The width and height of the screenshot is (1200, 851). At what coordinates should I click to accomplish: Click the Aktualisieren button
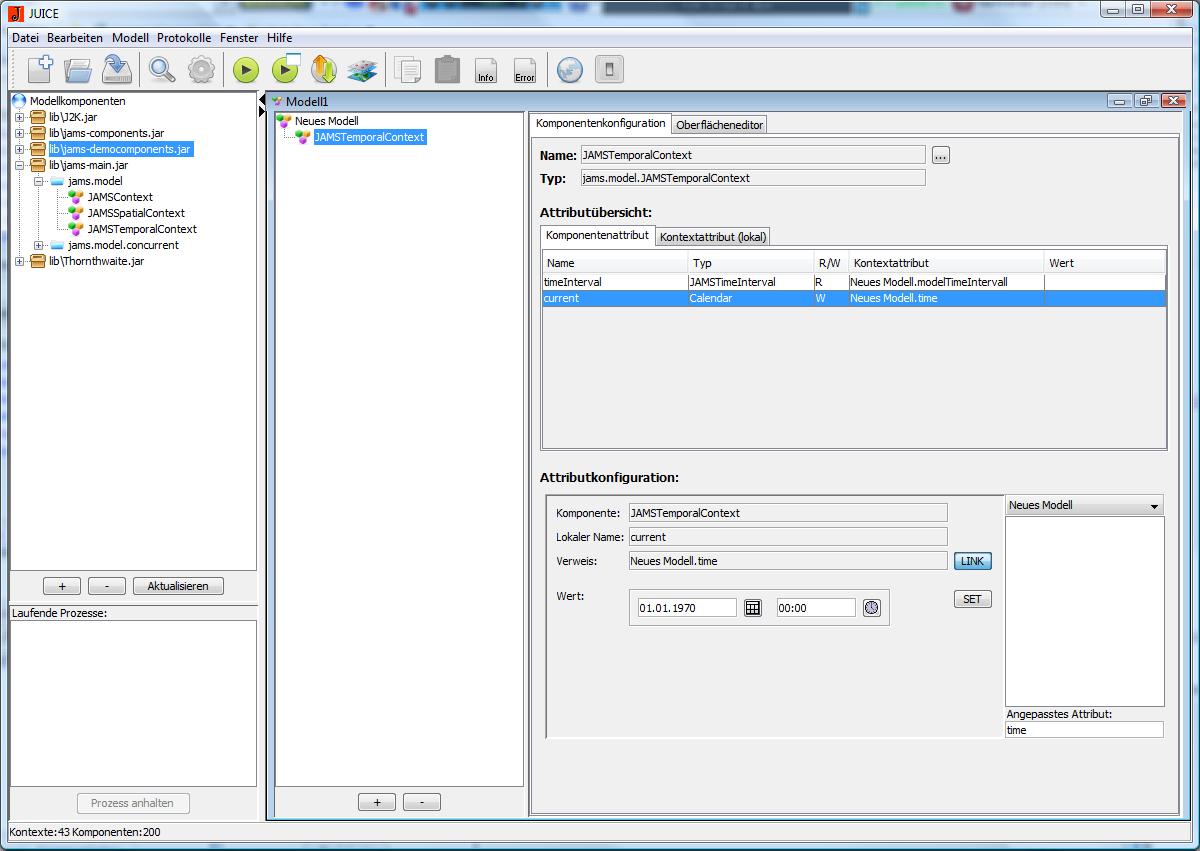pos(178,586)
